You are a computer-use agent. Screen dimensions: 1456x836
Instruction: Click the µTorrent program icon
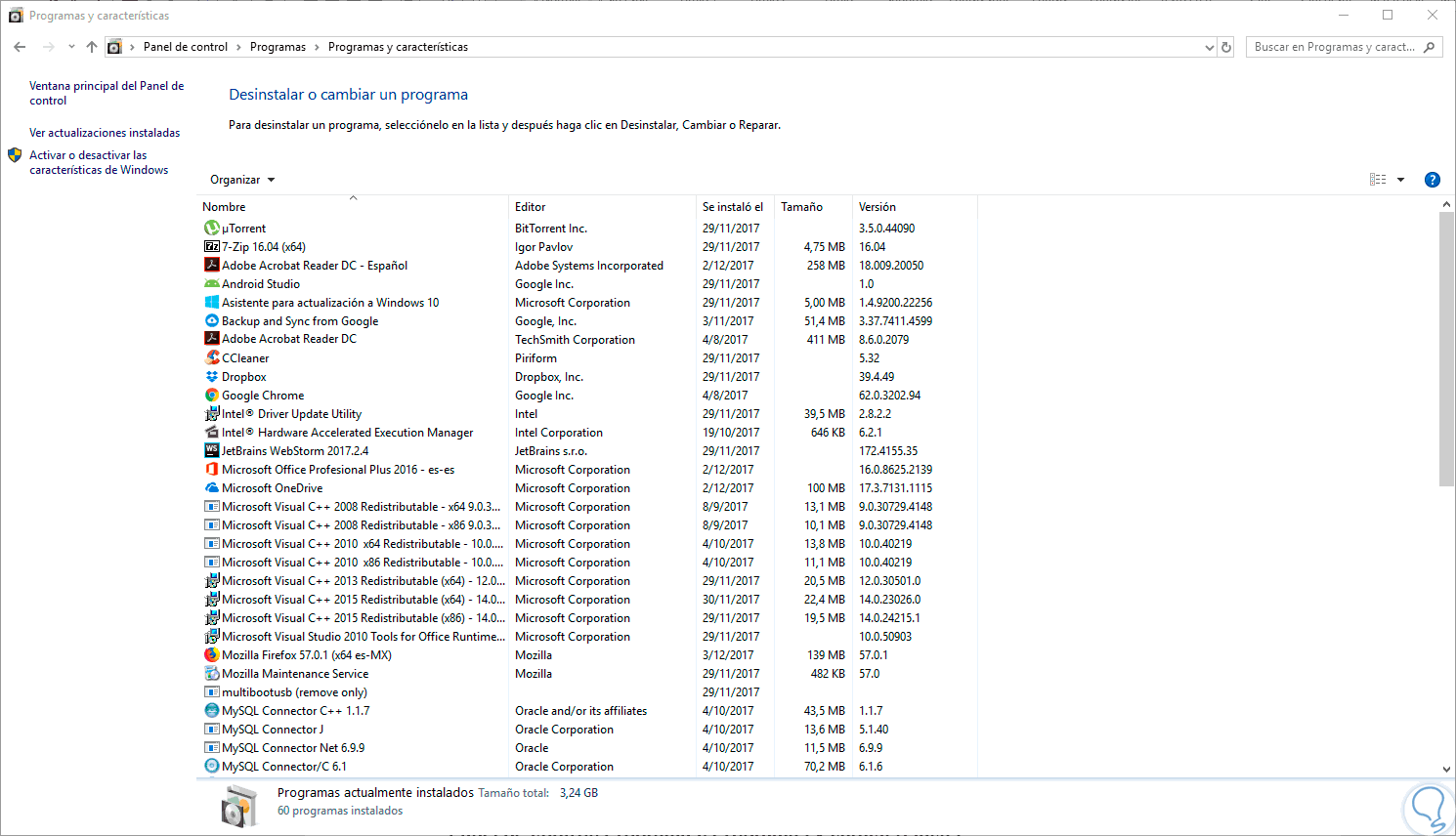[211, 229]
